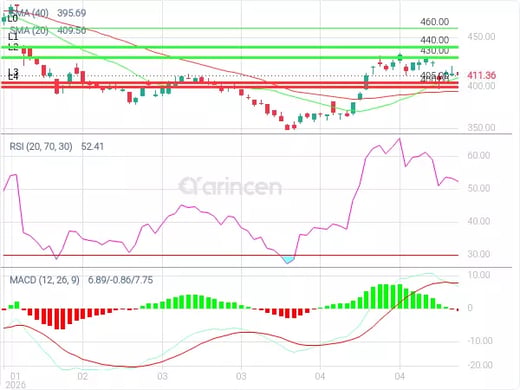The width and height of the screenshot is (520, 390).
Task: Click the 460.00 level label
Action: tap(434, 22)
